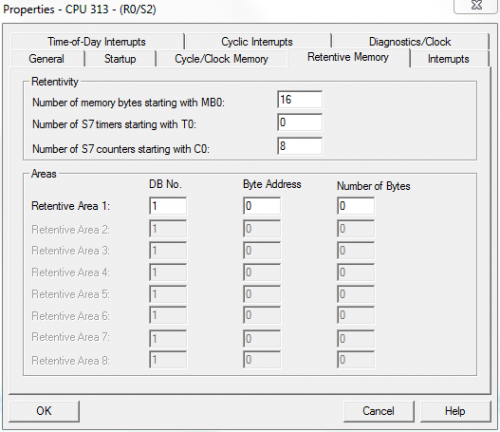Click the 'Byte Address' column header

coord(272,184)
